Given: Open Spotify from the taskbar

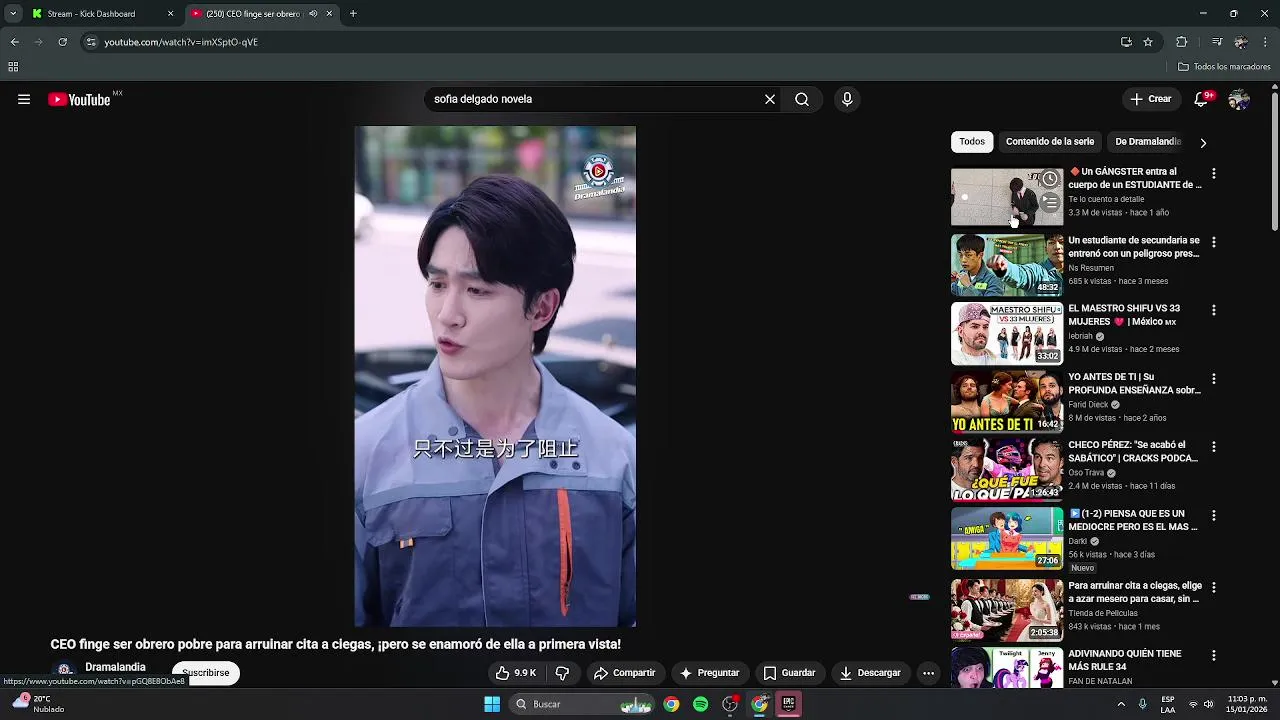Looking at the screenshot, I should tap(700, 704).
